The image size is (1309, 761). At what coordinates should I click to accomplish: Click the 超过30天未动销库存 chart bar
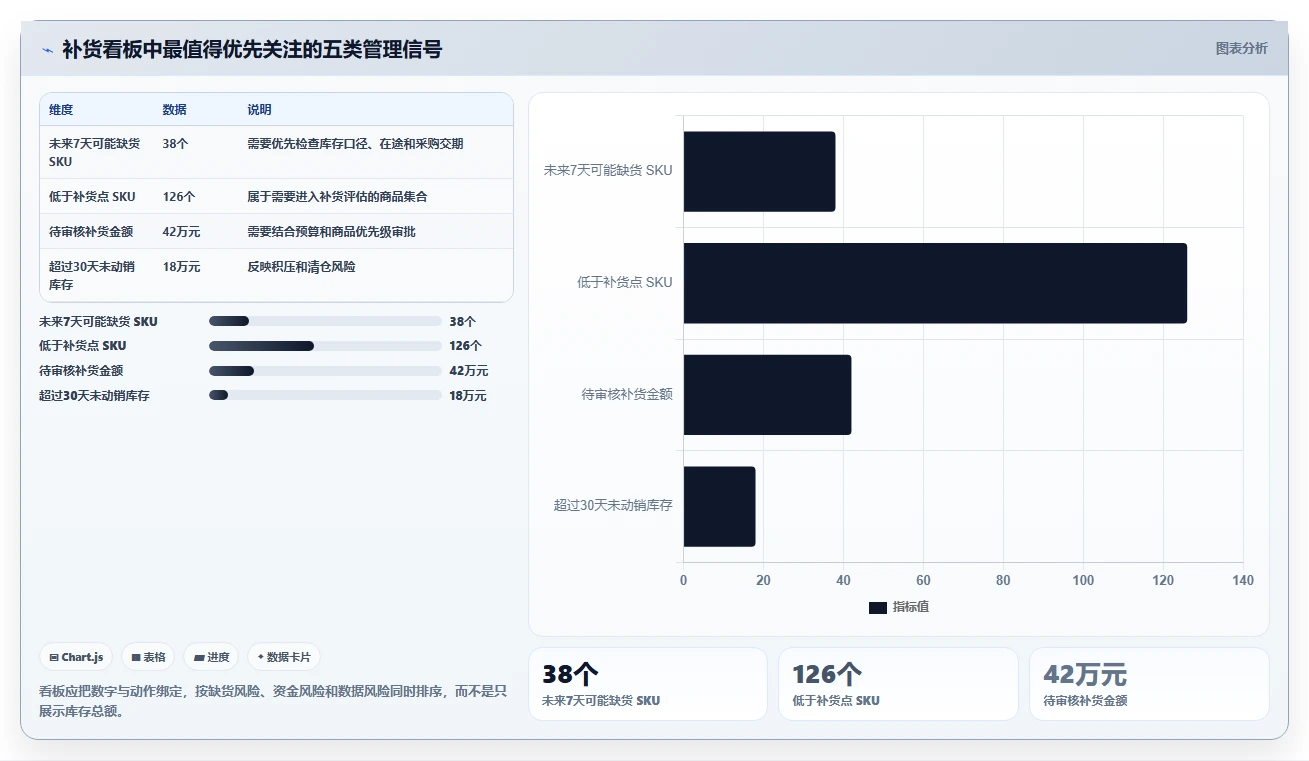tap(719, 506)
